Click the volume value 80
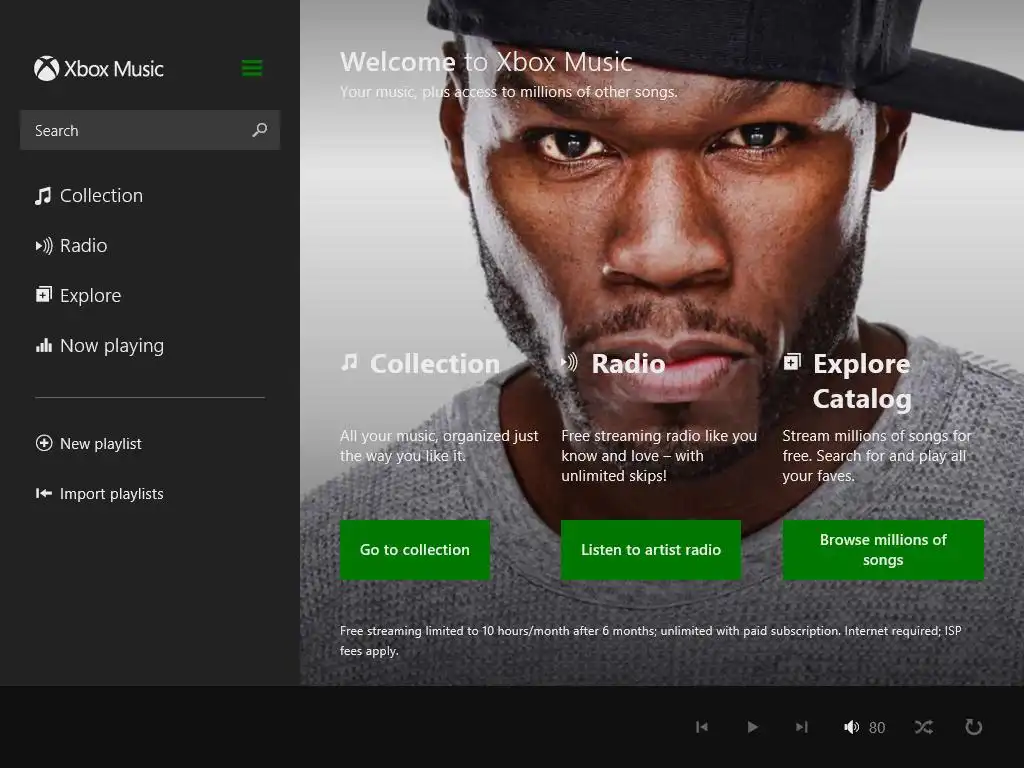Image resolution: width=1024 pixels, height=768 pixels. click(877, 728)
